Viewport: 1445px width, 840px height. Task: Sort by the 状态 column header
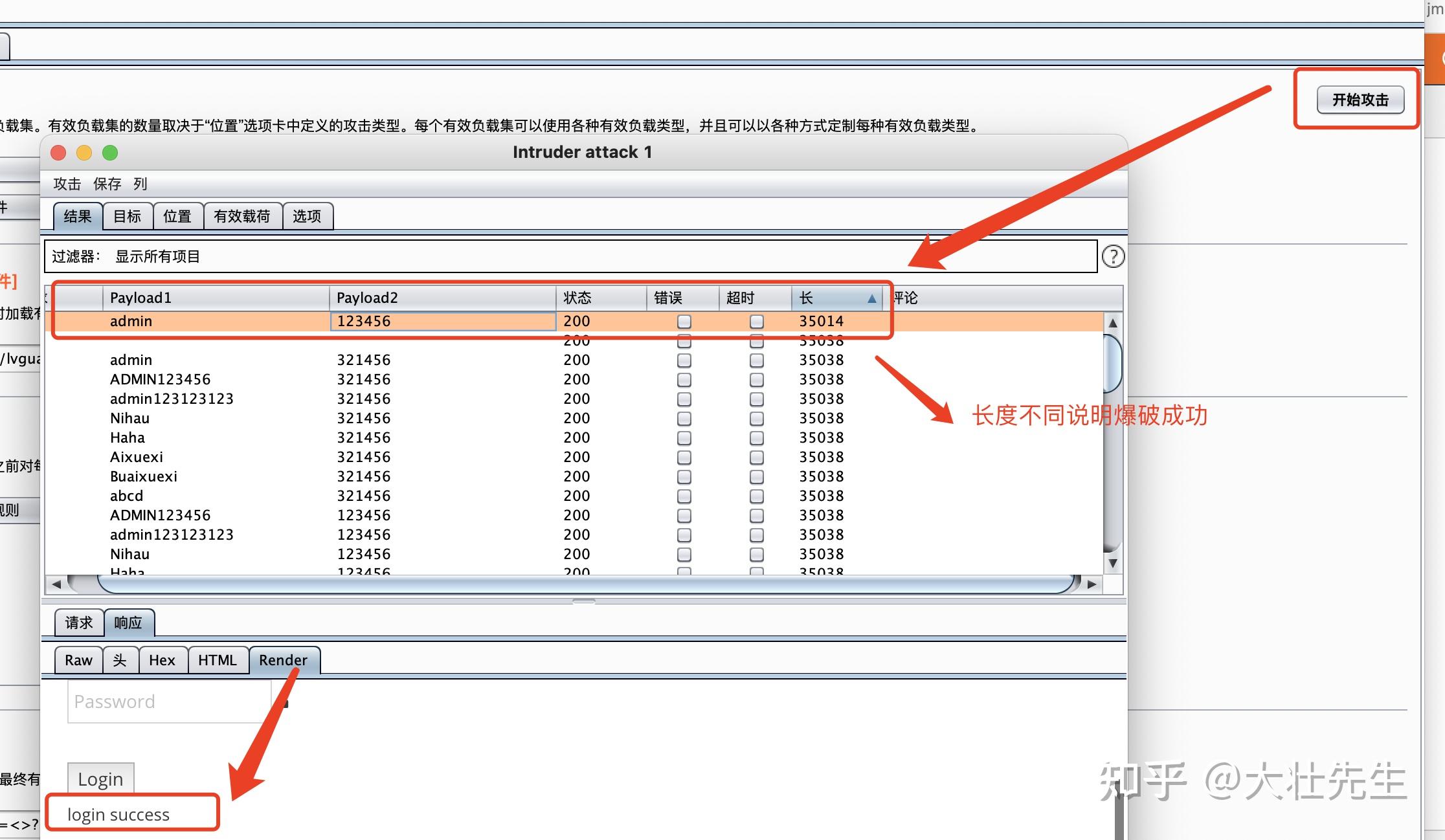(601, 298)
